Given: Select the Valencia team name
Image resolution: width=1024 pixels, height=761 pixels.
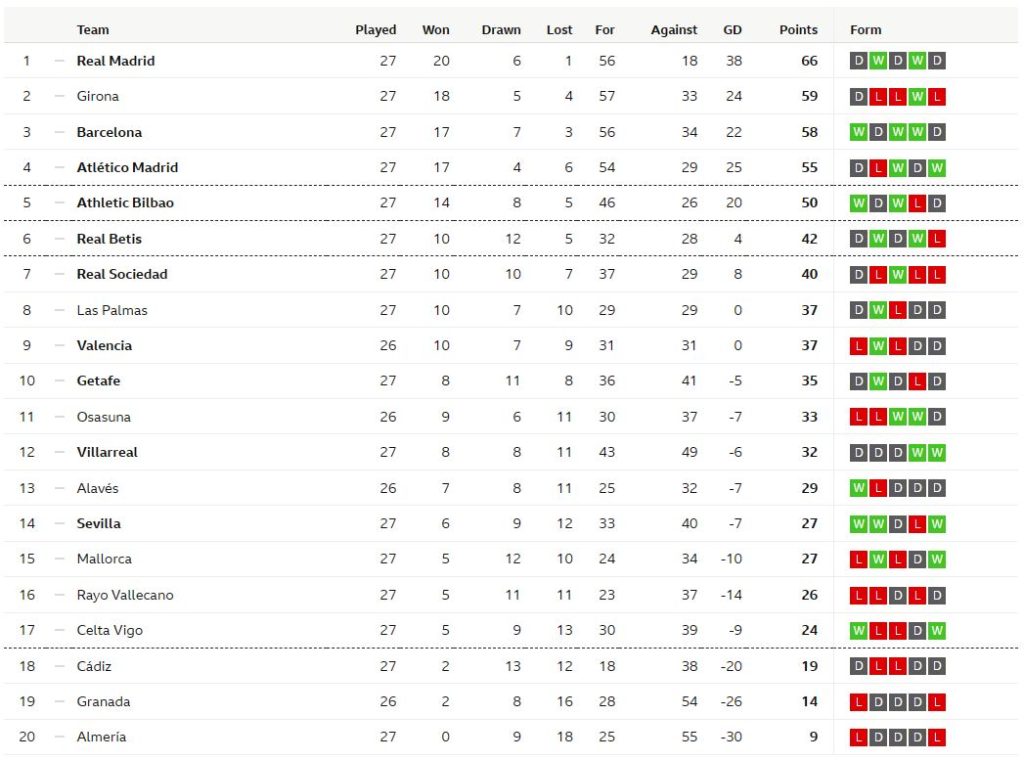Looking at the screenshot, I should 104,346.
